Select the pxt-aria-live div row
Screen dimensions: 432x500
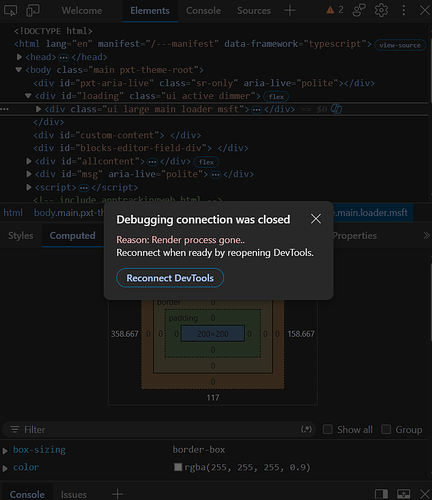[x=204, y=83]
